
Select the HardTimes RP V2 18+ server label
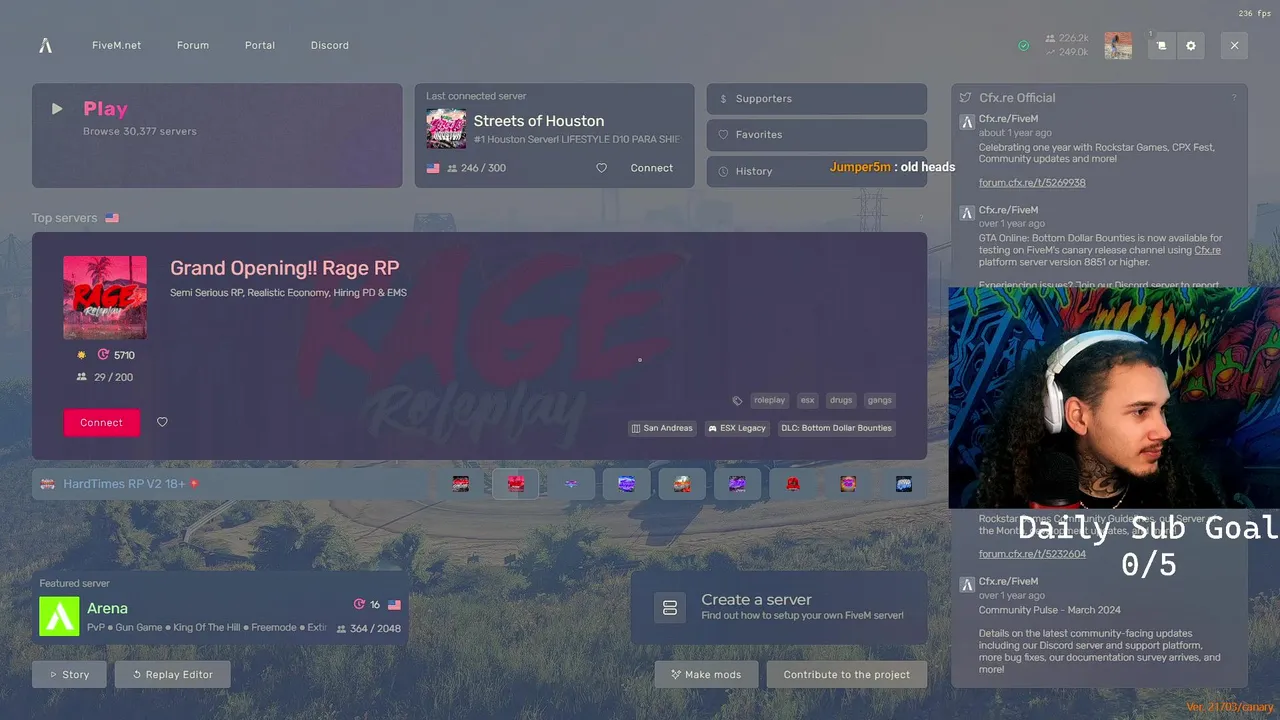[124, 484]
